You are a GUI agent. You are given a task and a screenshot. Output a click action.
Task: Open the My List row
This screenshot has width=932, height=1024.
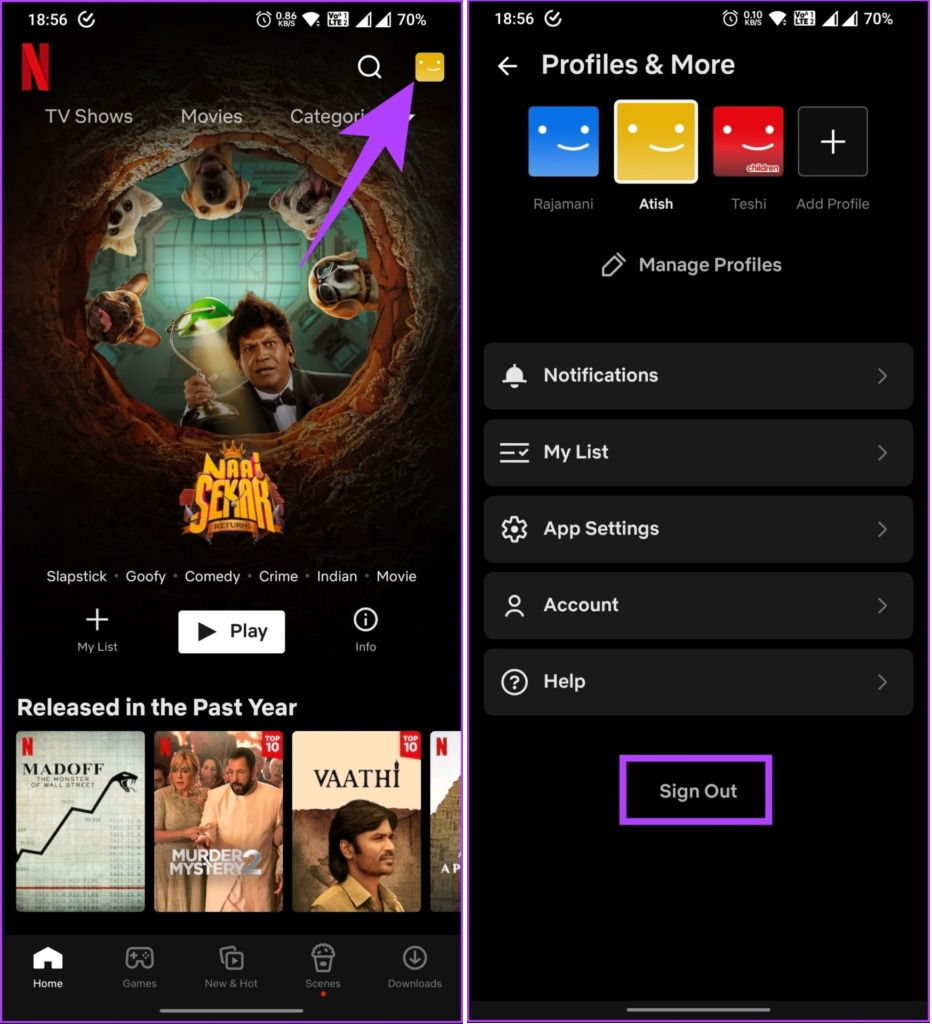coord(698,453)
